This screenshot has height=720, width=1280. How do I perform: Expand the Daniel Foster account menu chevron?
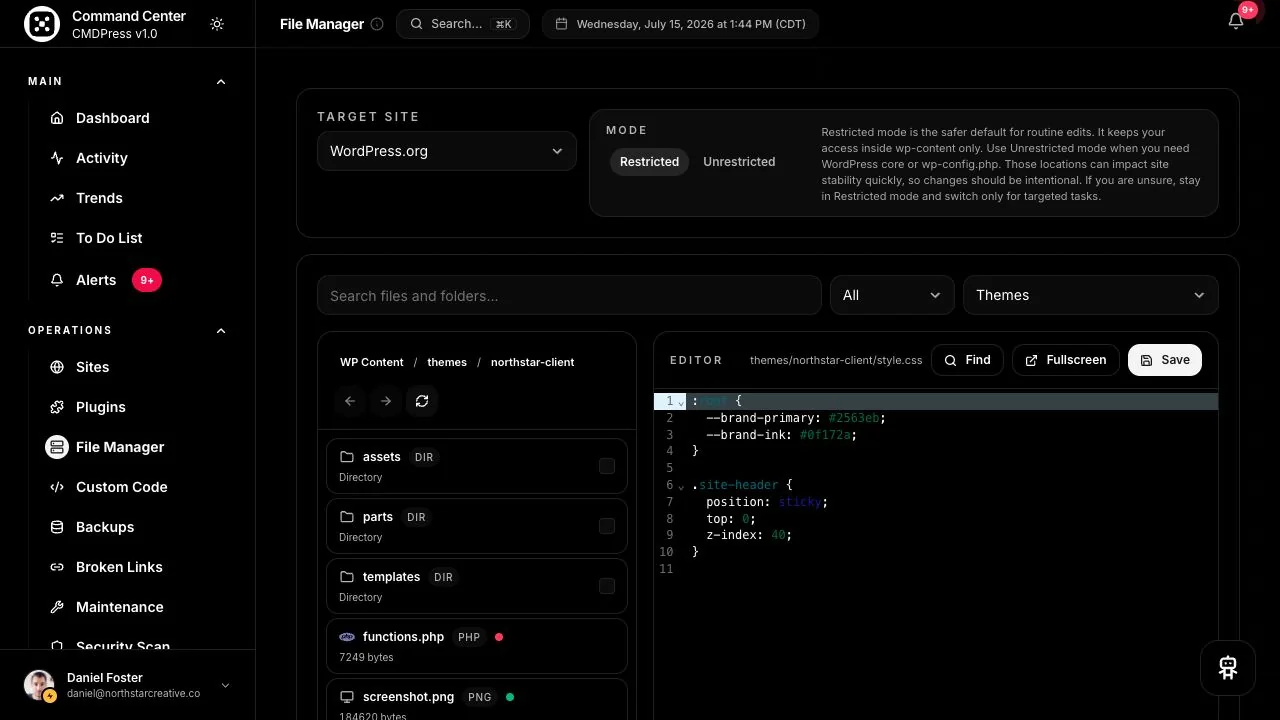point(225,685)
